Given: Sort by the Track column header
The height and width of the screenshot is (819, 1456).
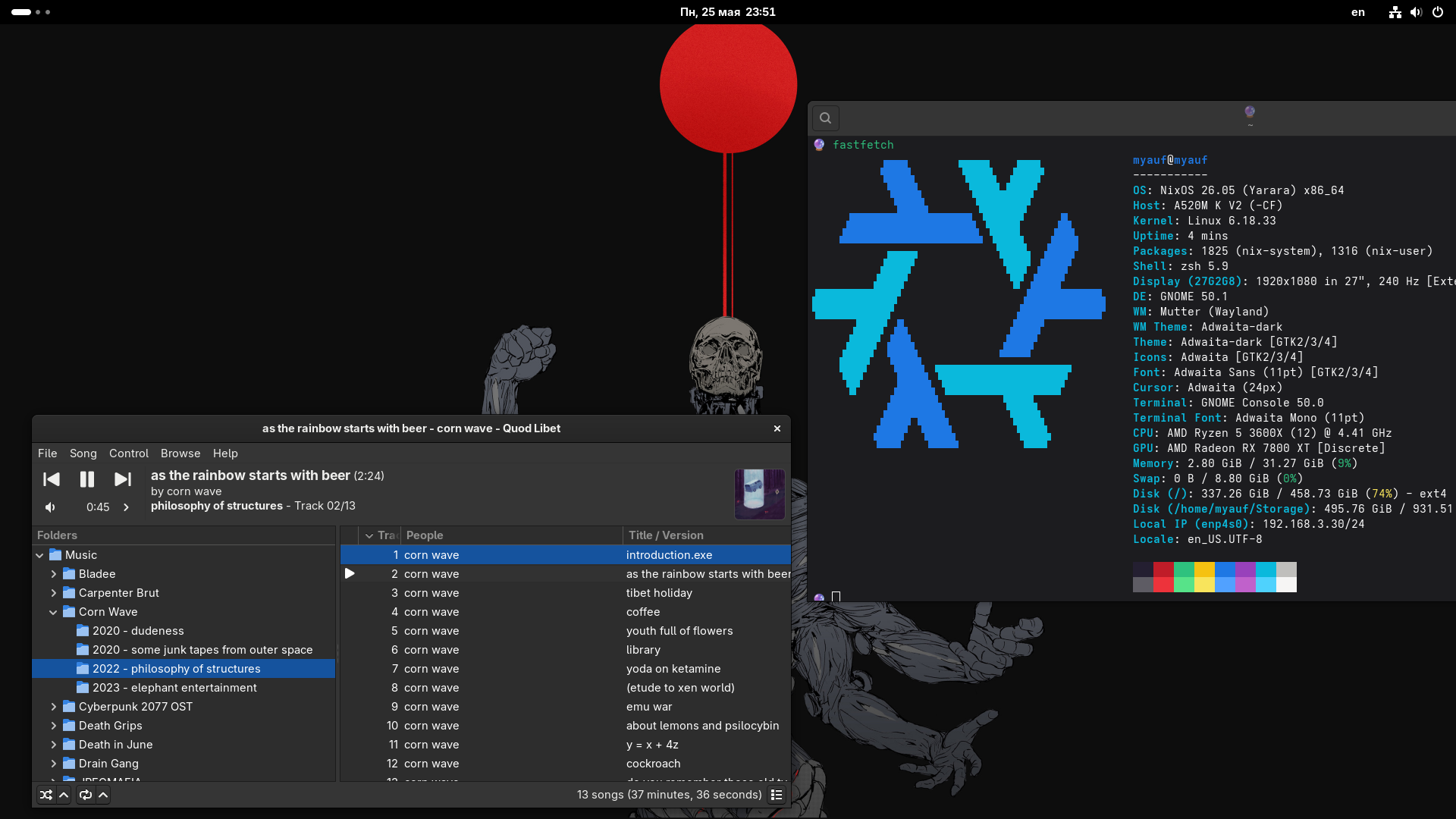Looking at the screenshot, I should pos(381,535).
